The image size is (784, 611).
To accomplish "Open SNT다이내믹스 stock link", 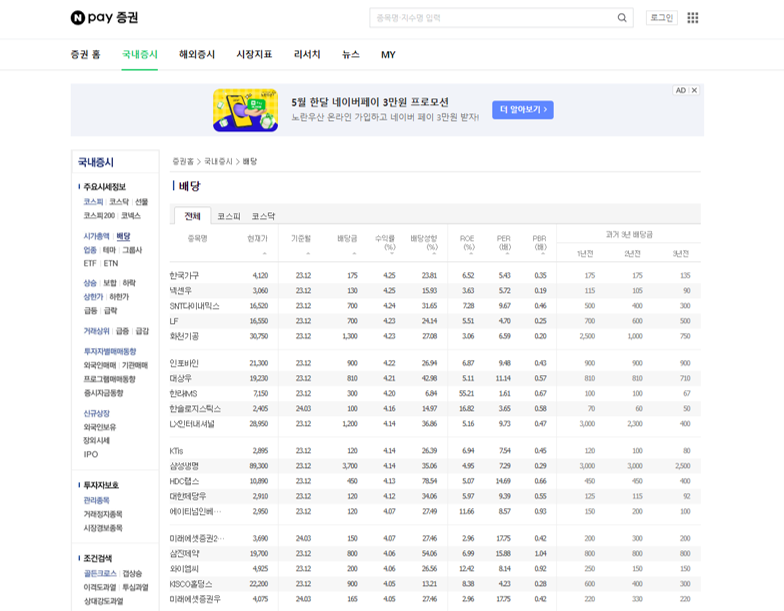I will click(194, 306).
